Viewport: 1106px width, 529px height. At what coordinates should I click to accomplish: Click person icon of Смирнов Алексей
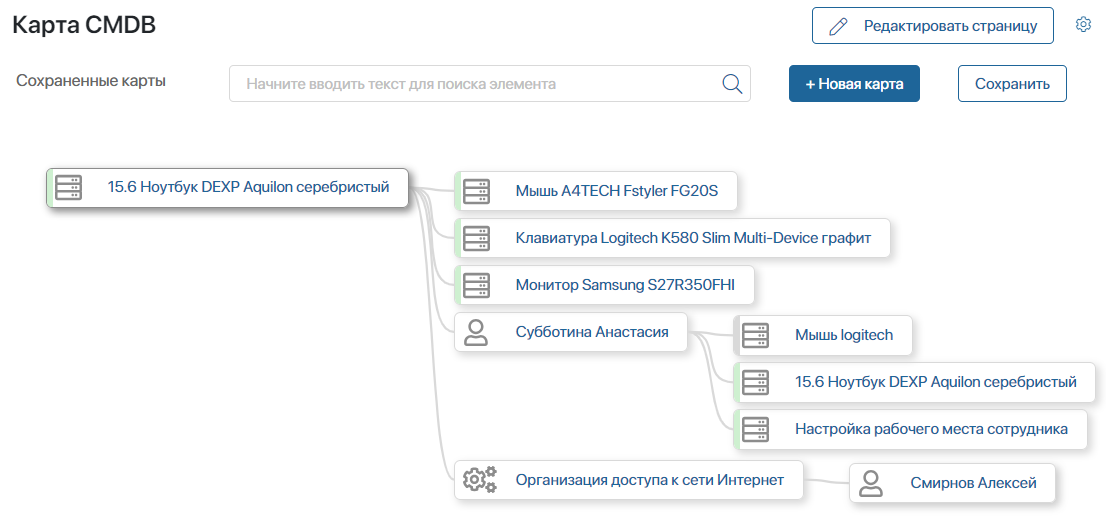click(871, 483)
